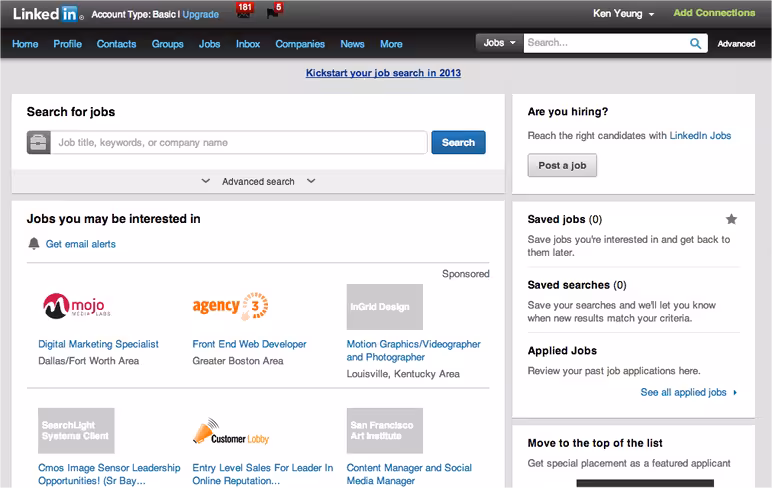Click the Advanced link by top search
The image size is (772, 488).
click(736, 44)
